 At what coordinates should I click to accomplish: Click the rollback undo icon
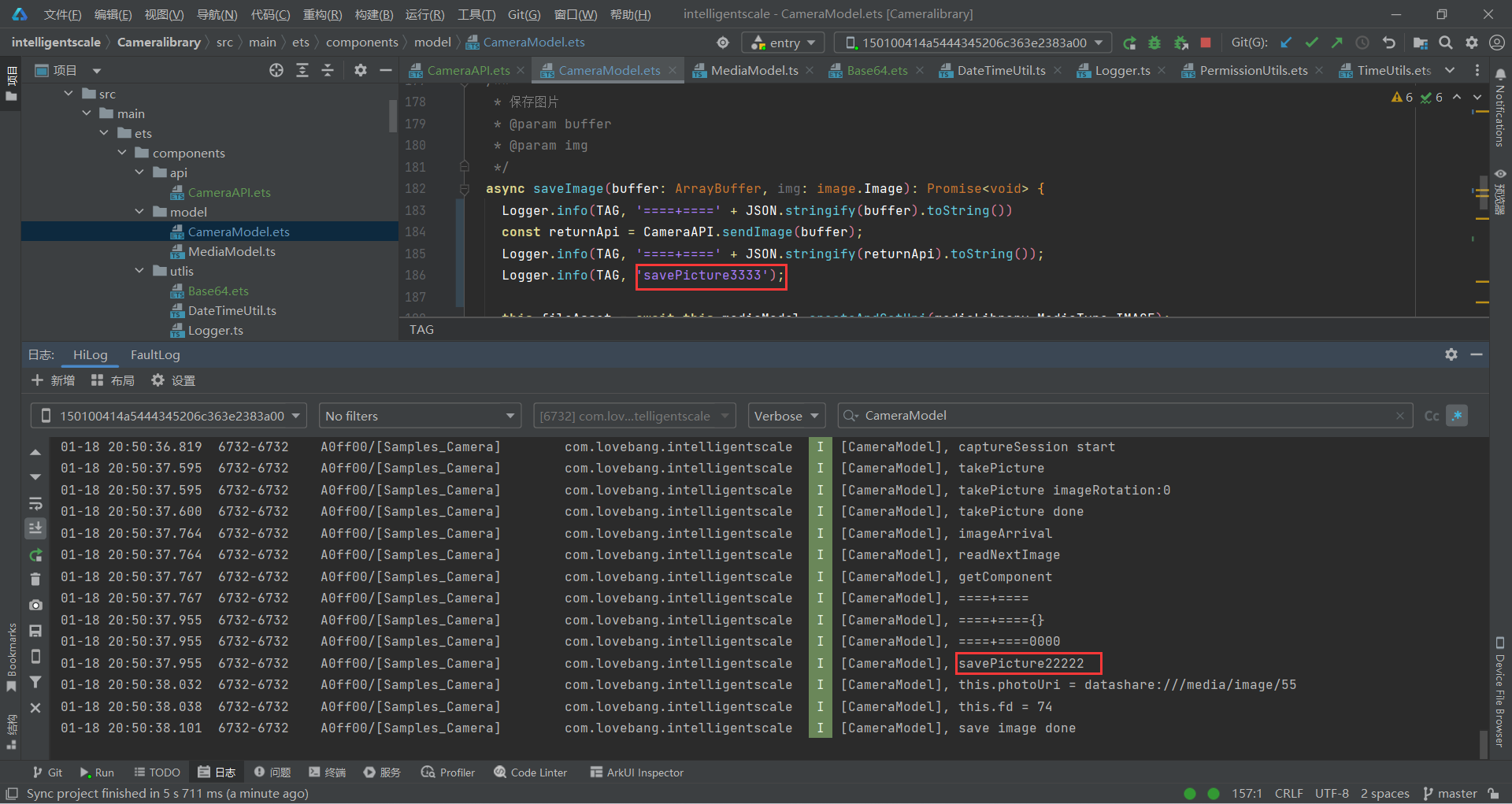[1388, 43]
